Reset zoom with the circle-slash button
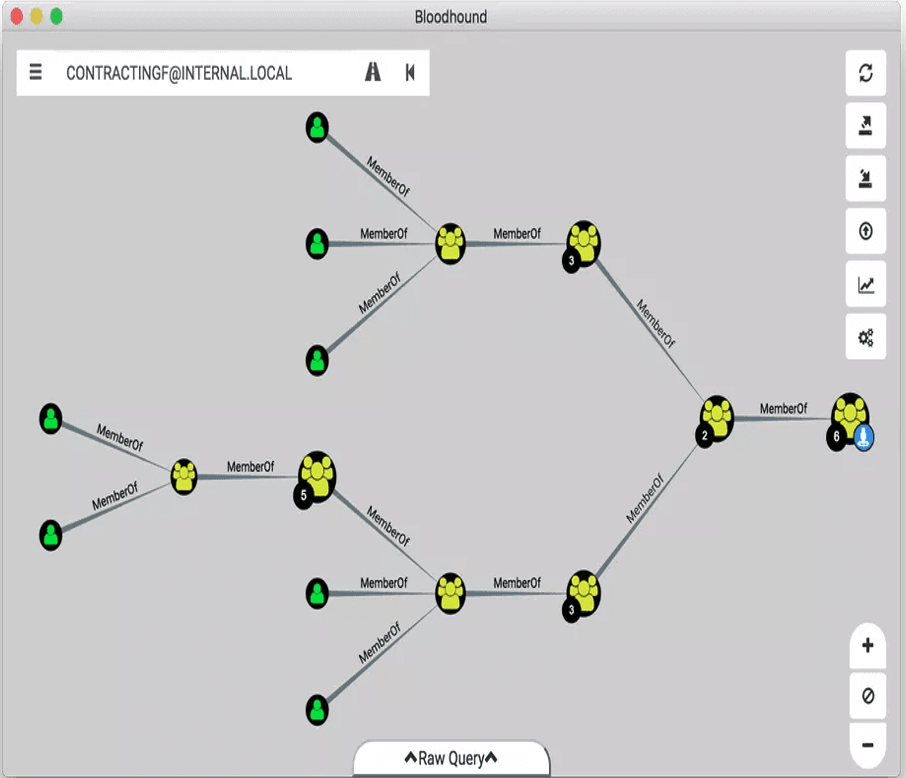 pos(867,696)
